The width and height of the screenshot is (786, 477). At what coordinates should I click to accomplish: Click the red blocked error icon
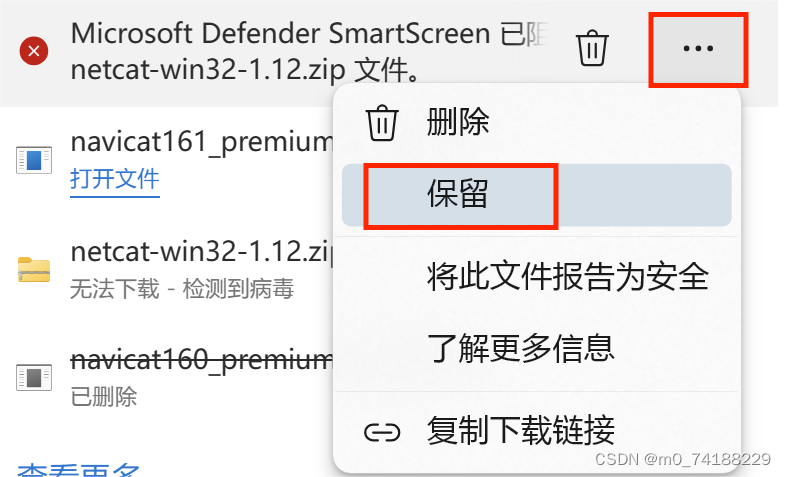point(34,51)
